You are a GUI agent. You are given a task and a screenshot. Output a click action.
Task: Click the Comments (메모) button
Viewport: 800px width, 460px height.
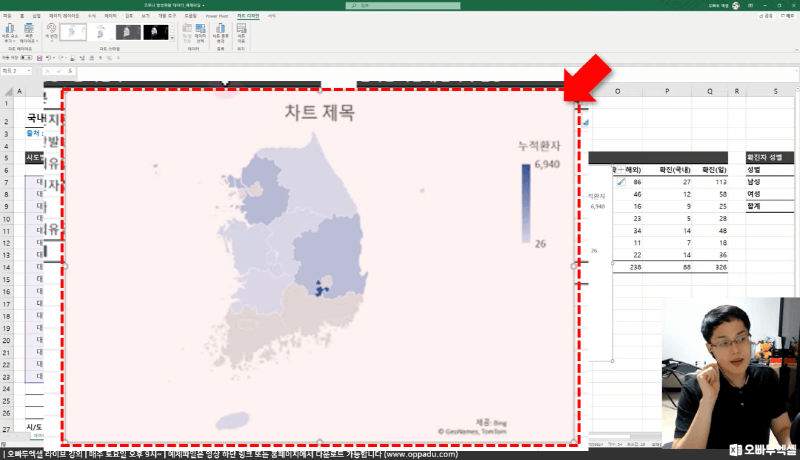click(787, 16)
